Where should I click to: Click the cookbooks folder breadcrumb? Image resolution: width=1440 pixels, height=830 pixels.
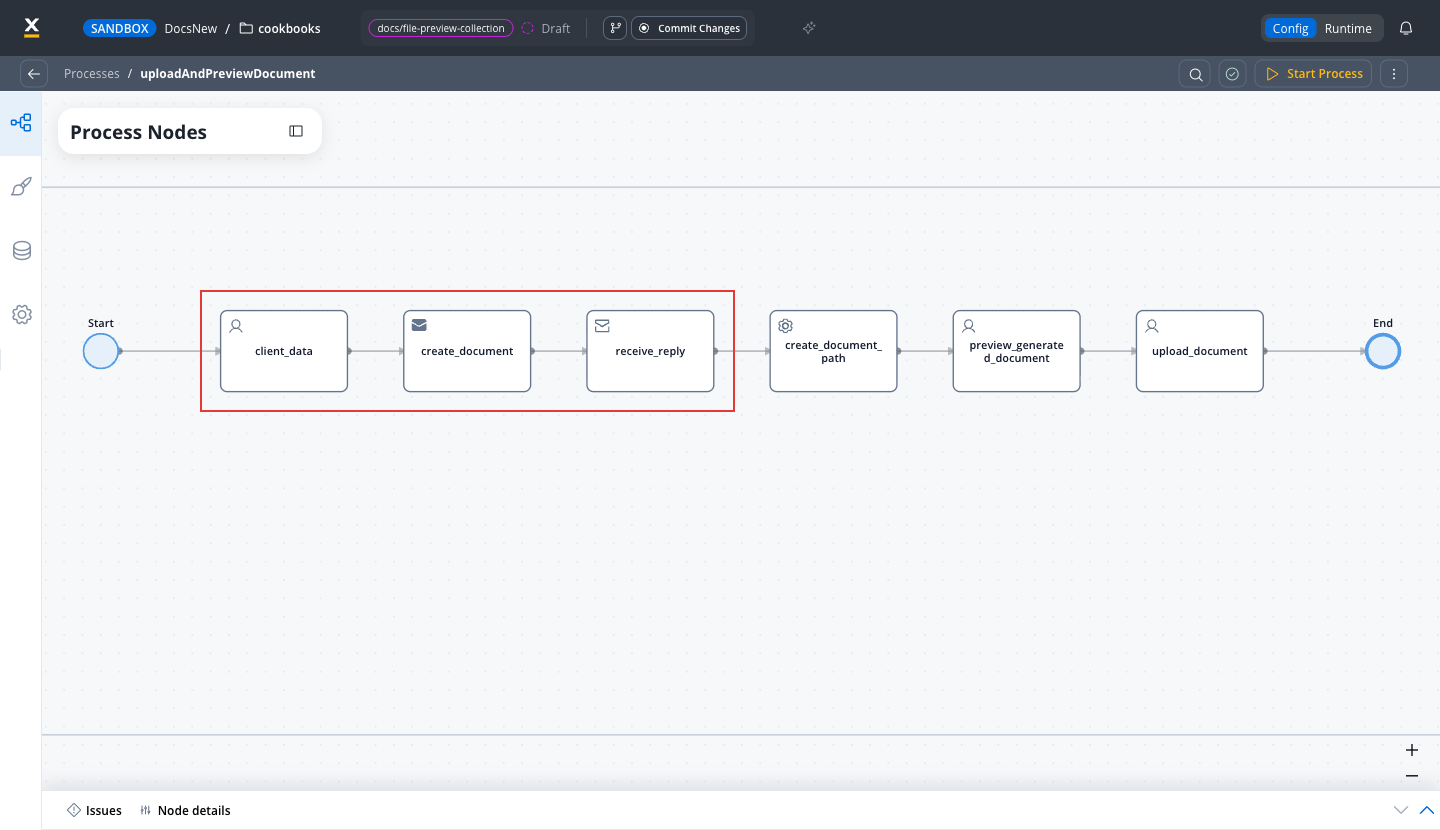click(280, 28)
